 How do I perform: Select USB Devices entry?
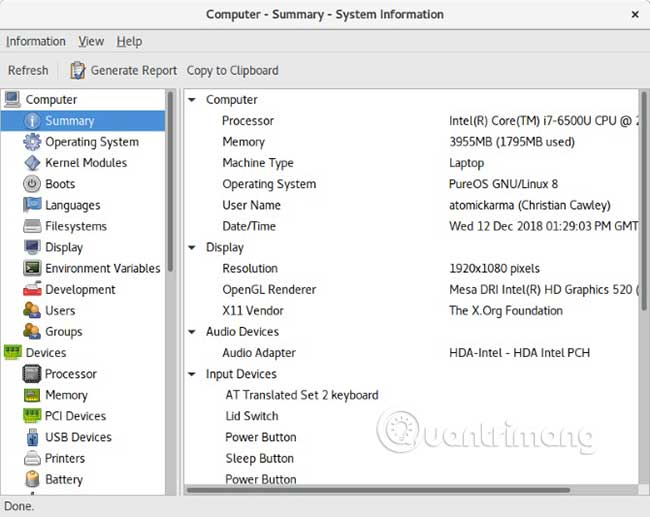tap(78, 437)
